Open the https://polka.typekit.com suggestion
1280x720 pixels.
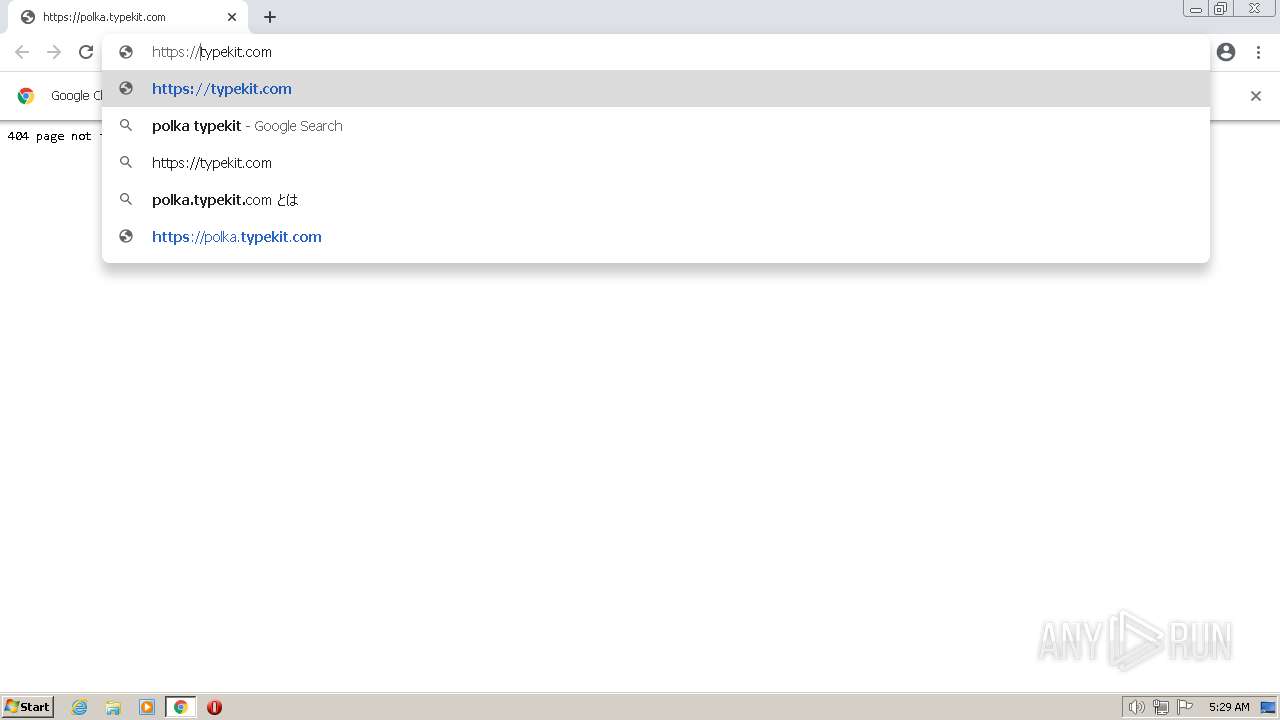(656, 237)
